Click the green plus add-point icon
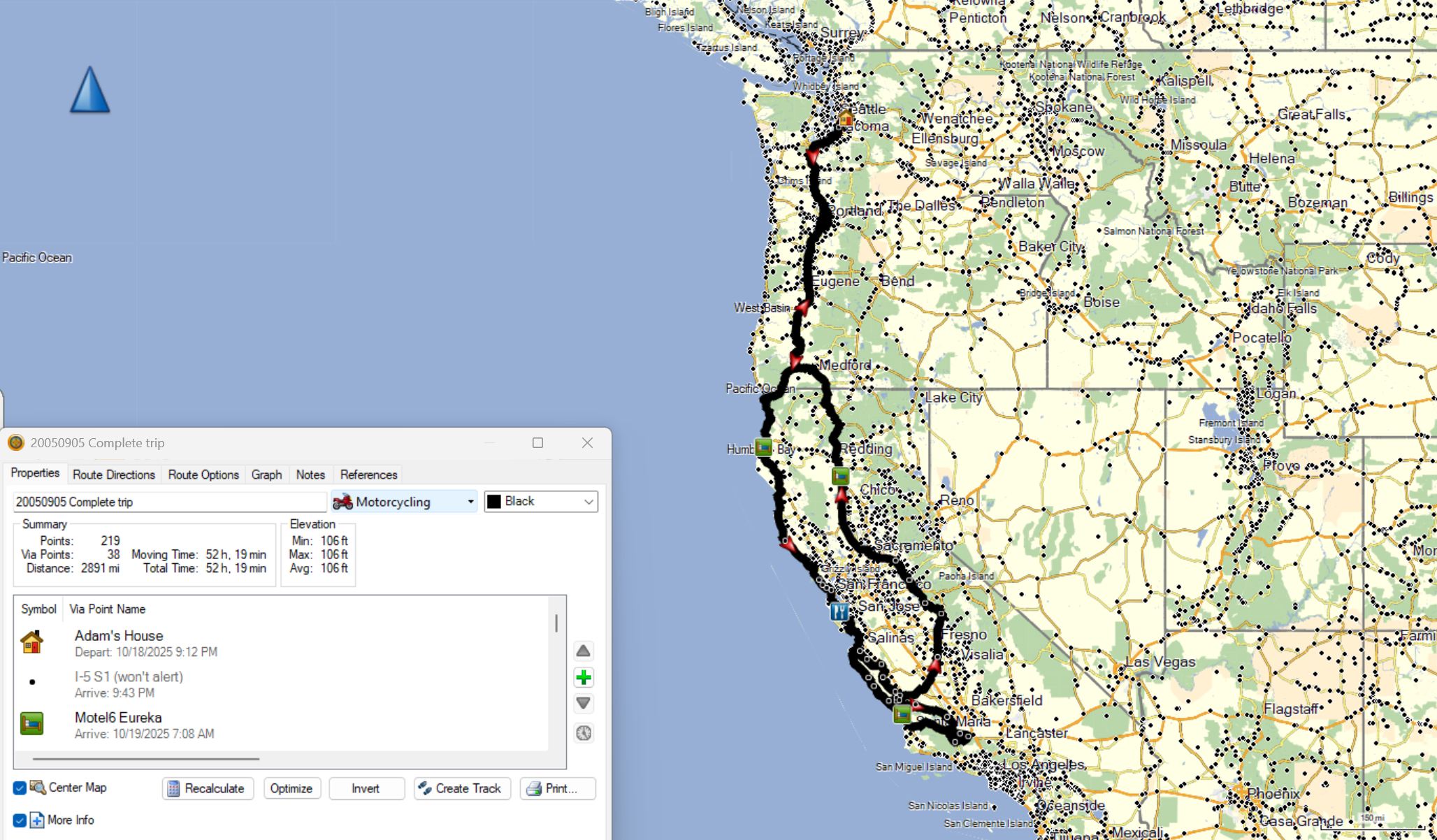The width and height of the screenshot is (1437, 840). point(584,677)
